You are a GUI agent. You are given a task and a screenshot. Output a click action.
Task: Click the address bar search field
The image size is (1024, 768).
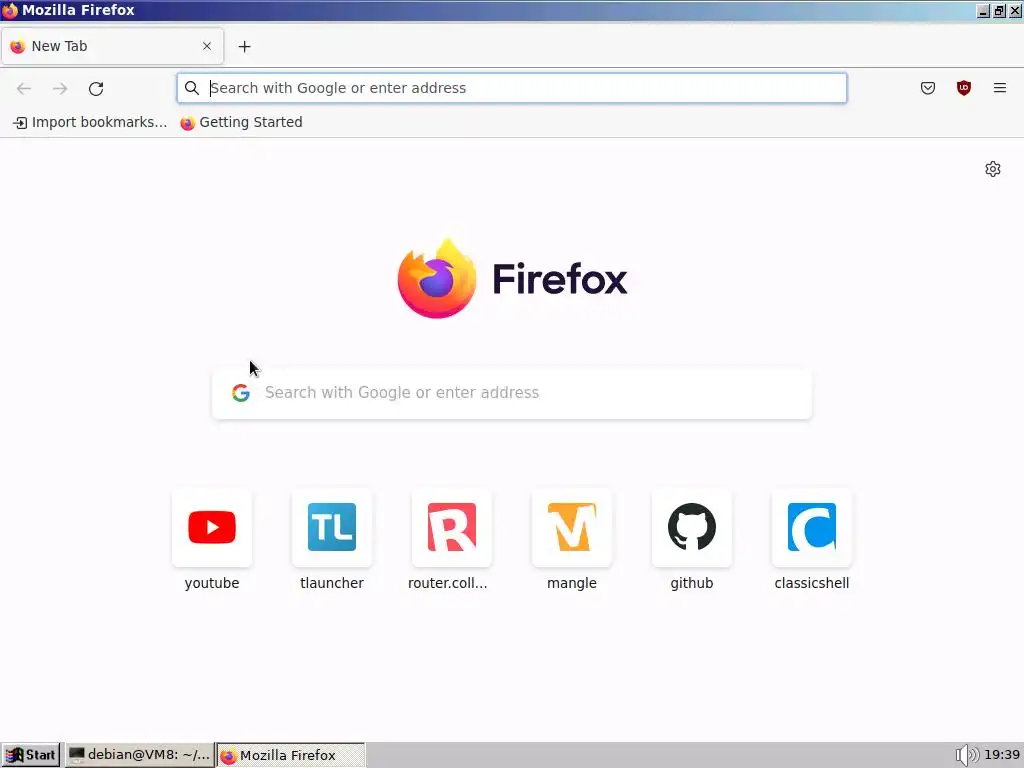(x=511, y=88)
